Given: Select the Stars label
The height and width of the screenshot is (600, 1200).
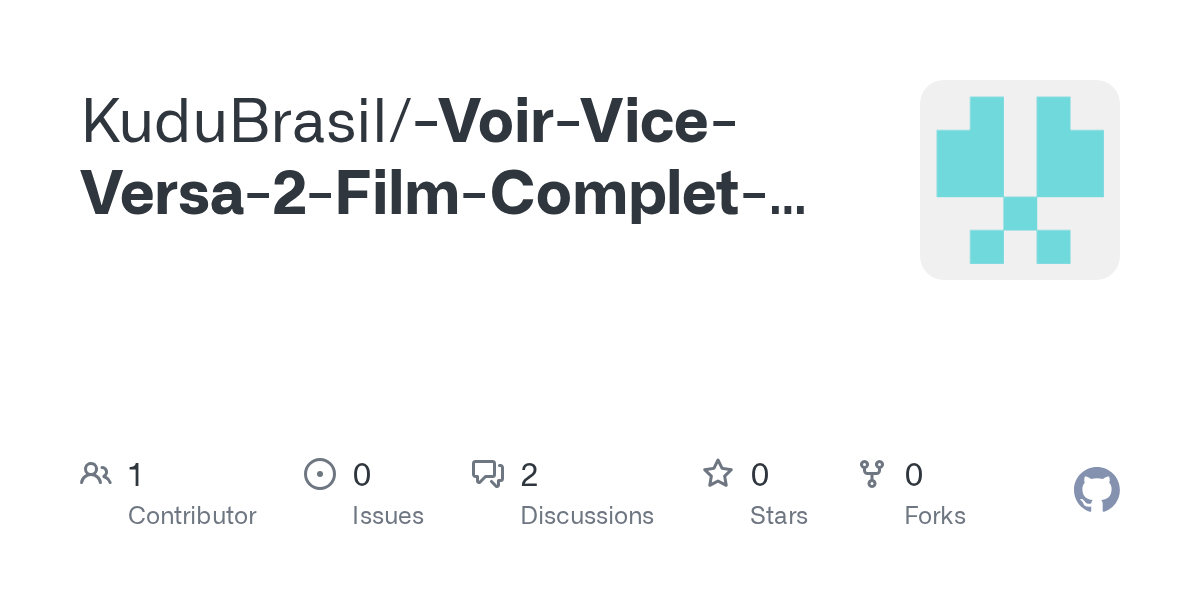Looking at the screenshot, I should pos(779,516).
